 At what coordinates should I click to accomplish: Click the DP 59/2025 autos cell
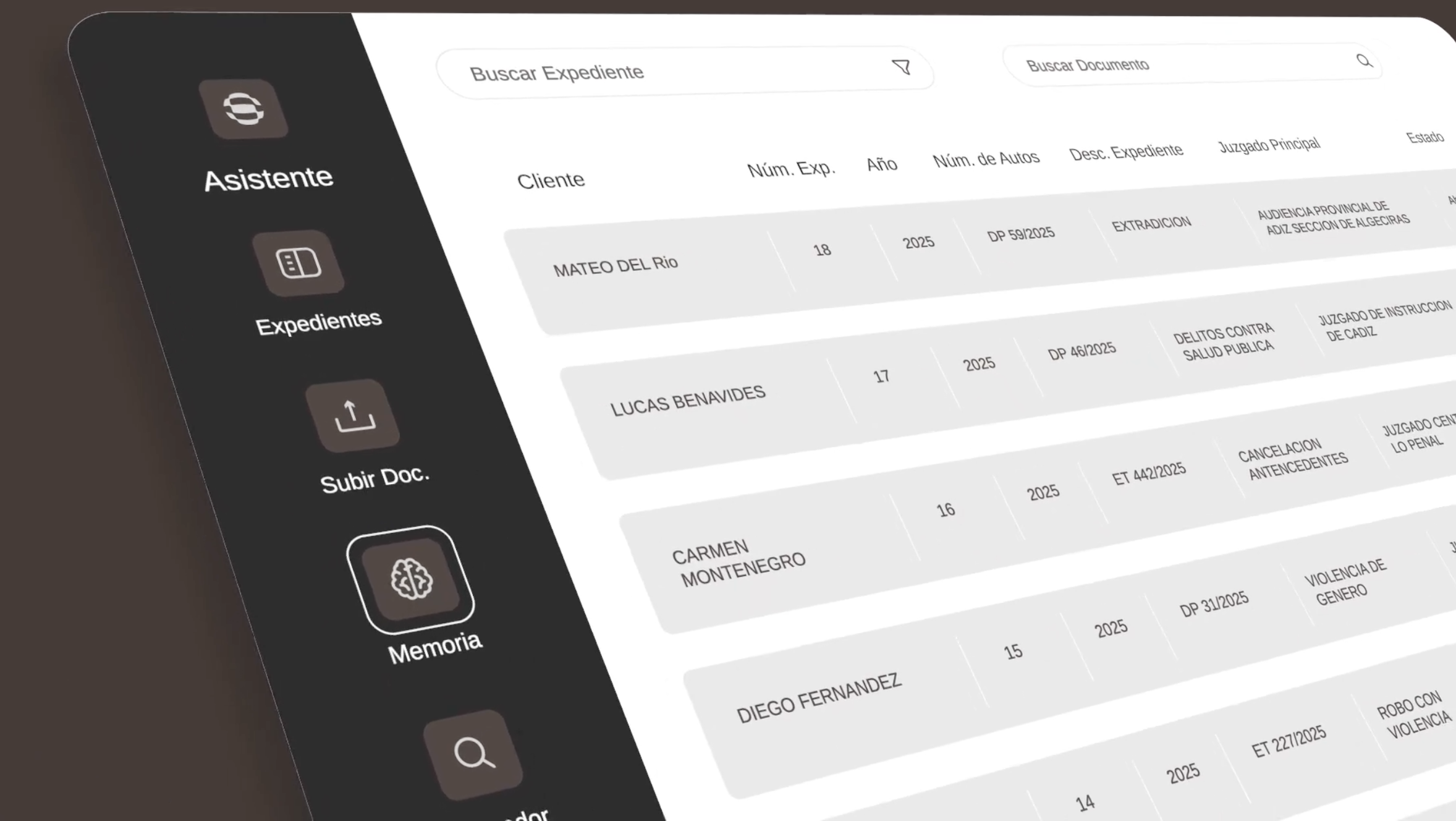click(1021, 234)
